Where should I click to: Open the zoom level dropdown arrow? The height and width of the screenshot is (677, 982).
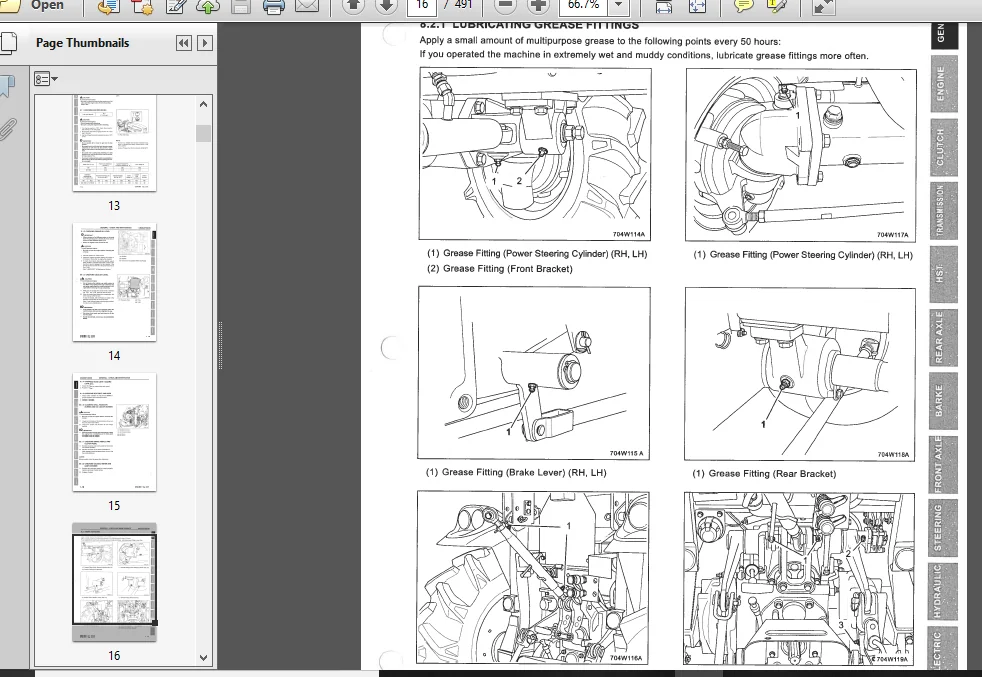pyautogui.click(x=619, y=6)
